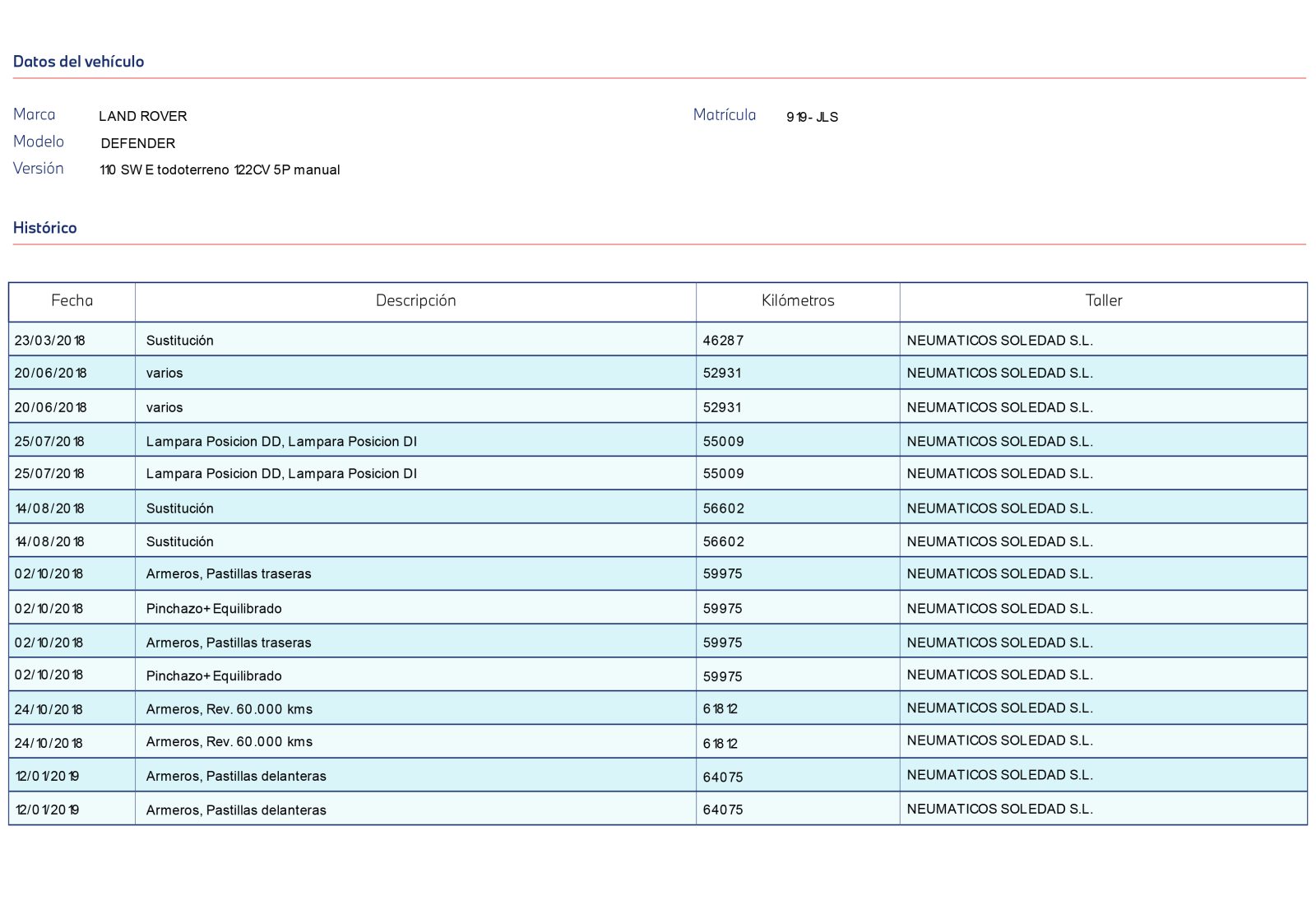The height and width of the screenshot is (919, 1316).
Task: Select the 64075 kilometers cell in the bottom row
Action: (723, 810)
